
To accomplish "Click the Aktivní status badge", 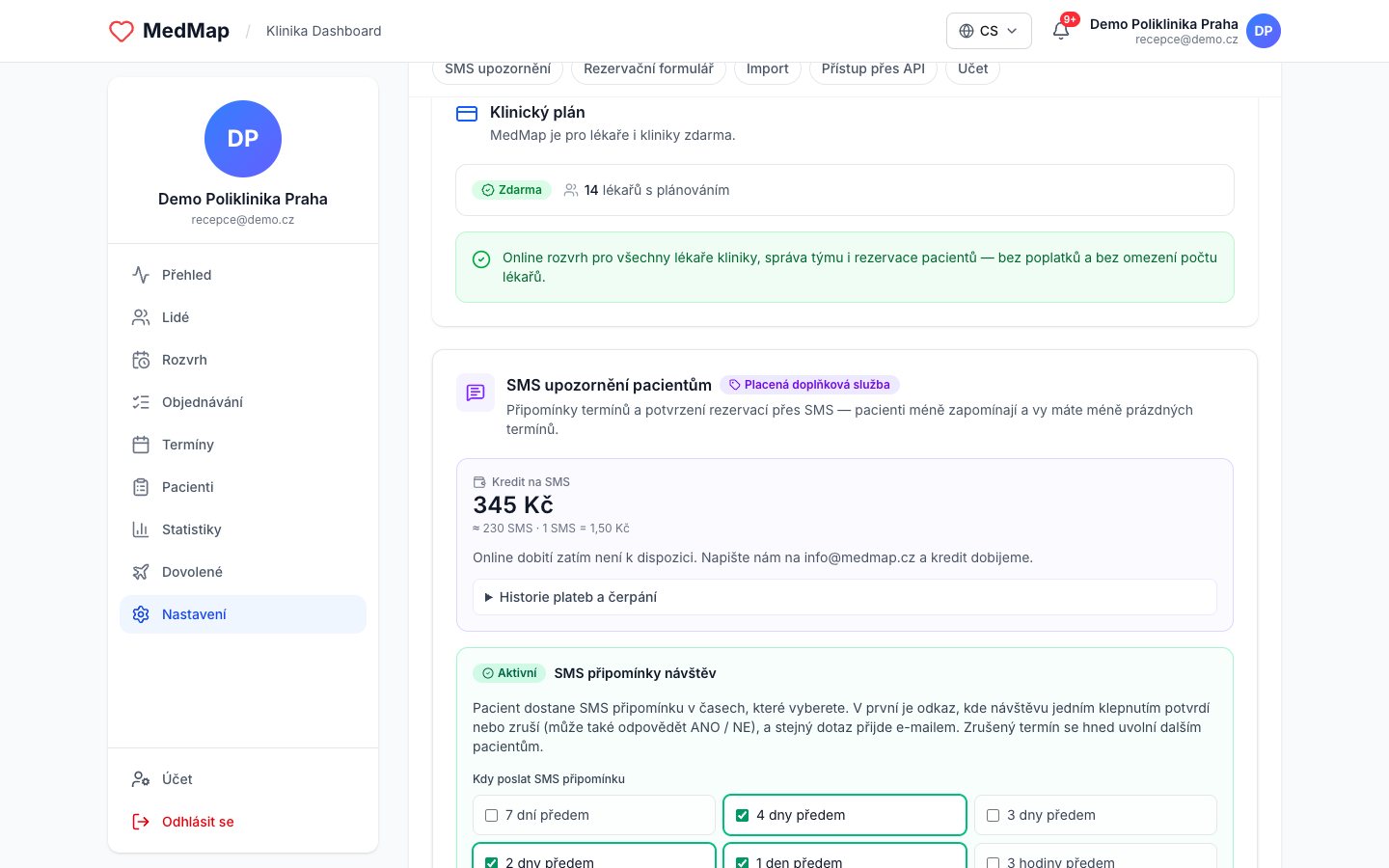I will click(509, 673).
